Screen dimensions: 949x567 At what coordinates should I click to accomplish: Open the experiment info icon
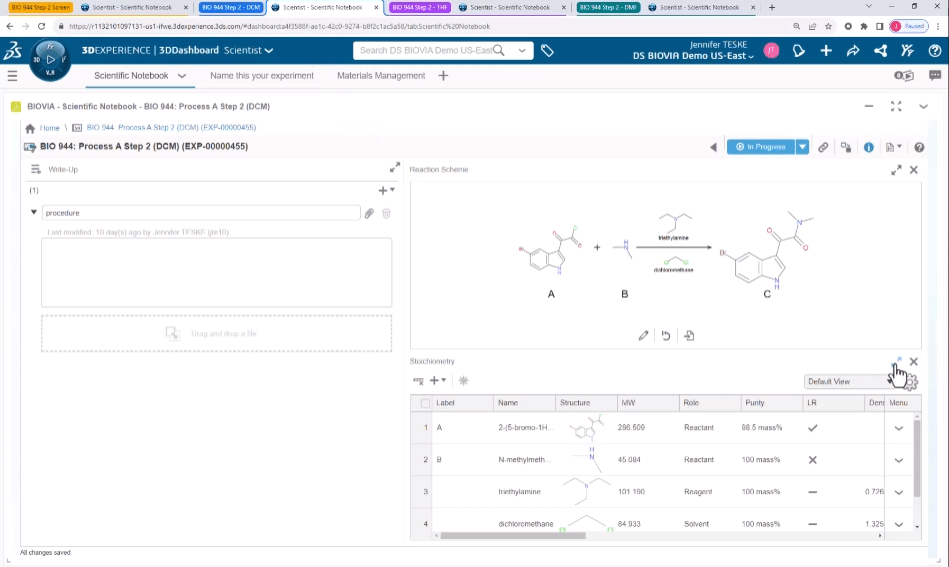[869, 147]
